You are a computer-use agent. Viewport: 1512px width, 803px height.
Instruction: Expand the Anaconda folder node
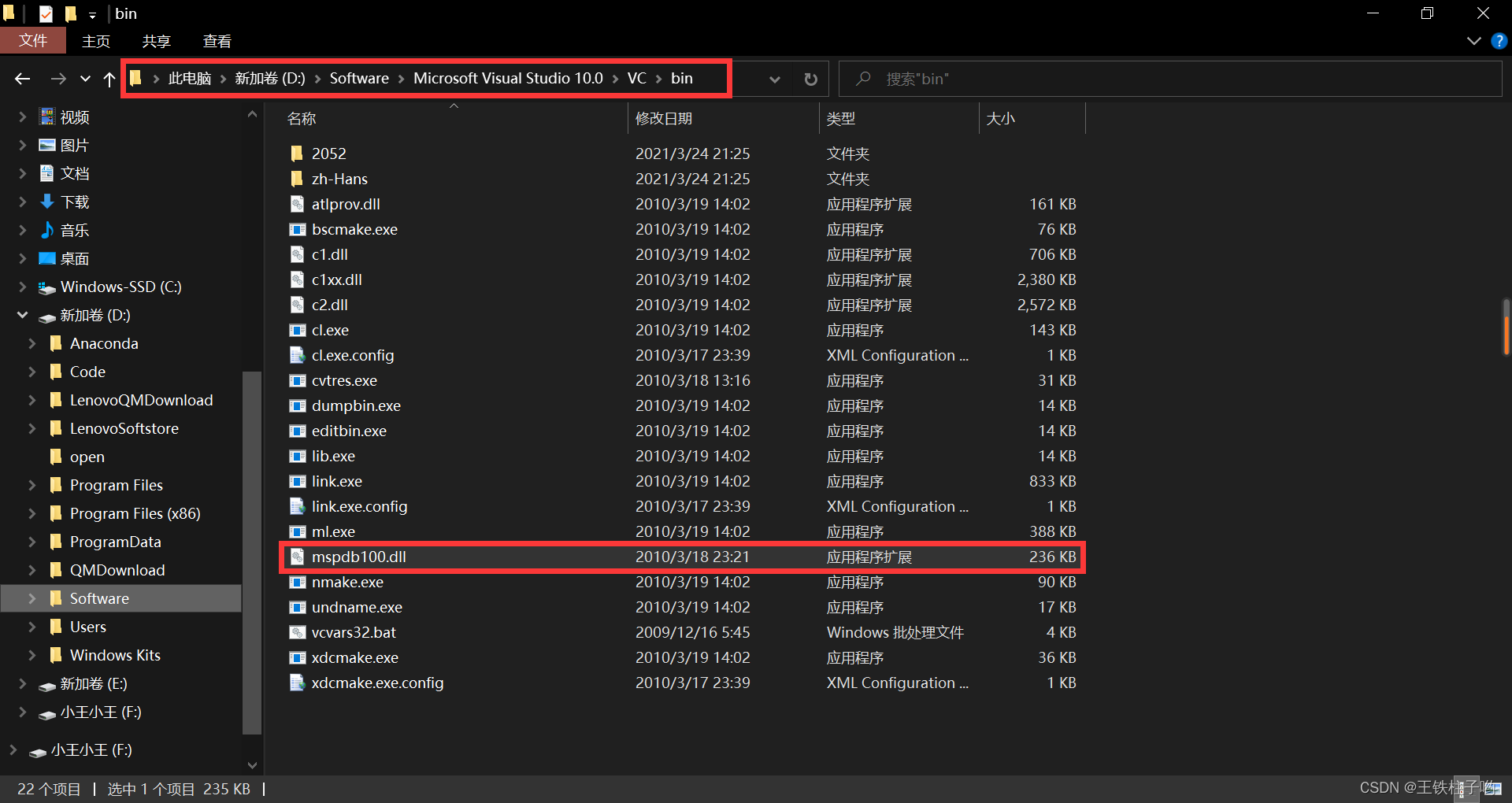pyautogui.click(x=31, y=343)
